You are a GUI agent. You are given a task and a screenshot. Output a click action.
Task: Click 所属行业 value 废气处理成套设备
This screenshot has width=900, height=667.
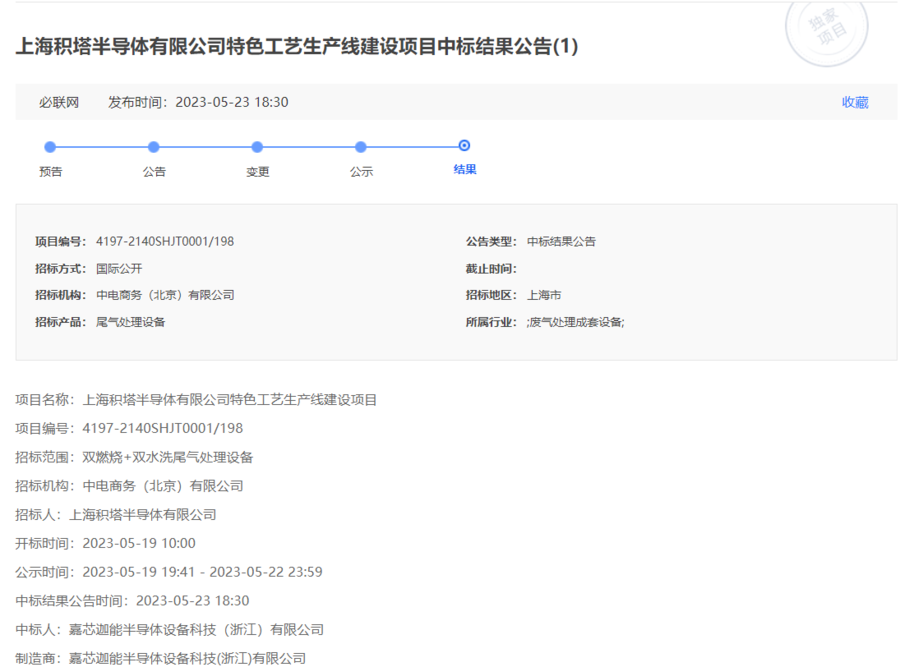575,322
